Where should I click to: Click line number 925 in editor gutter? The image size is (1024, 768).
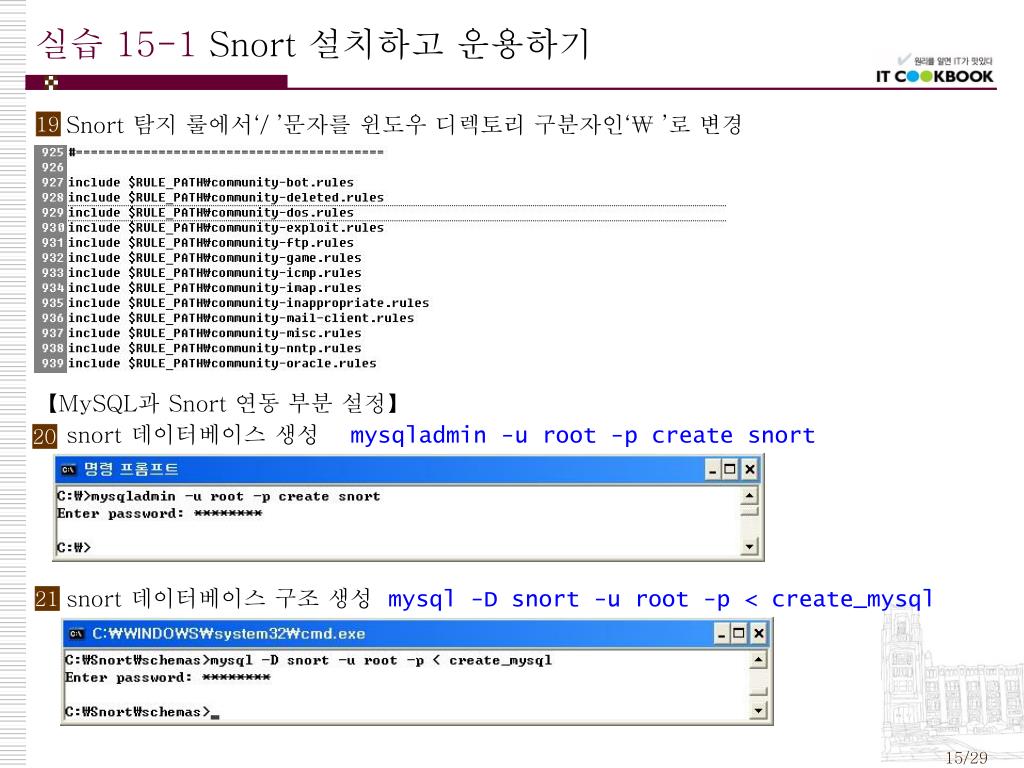tap(52, 152)
